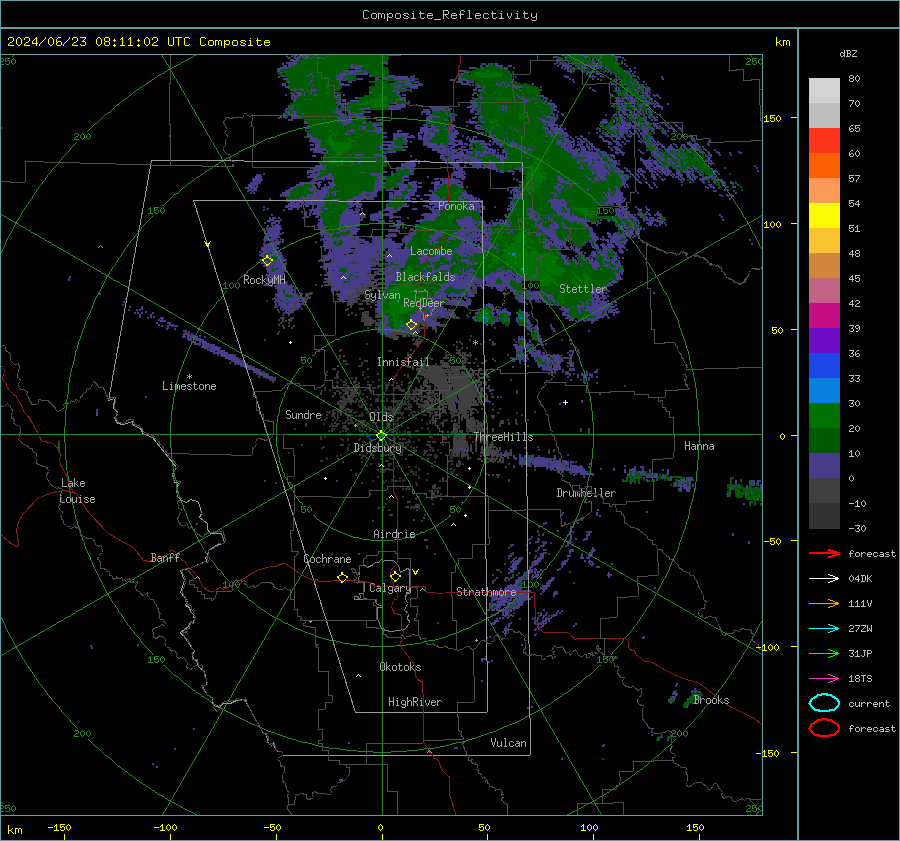Click the 2024/06/23 08:11:02 UTC Composite timestamp
This screenshot has height=841, width=900.
click(x=138, y=42)
